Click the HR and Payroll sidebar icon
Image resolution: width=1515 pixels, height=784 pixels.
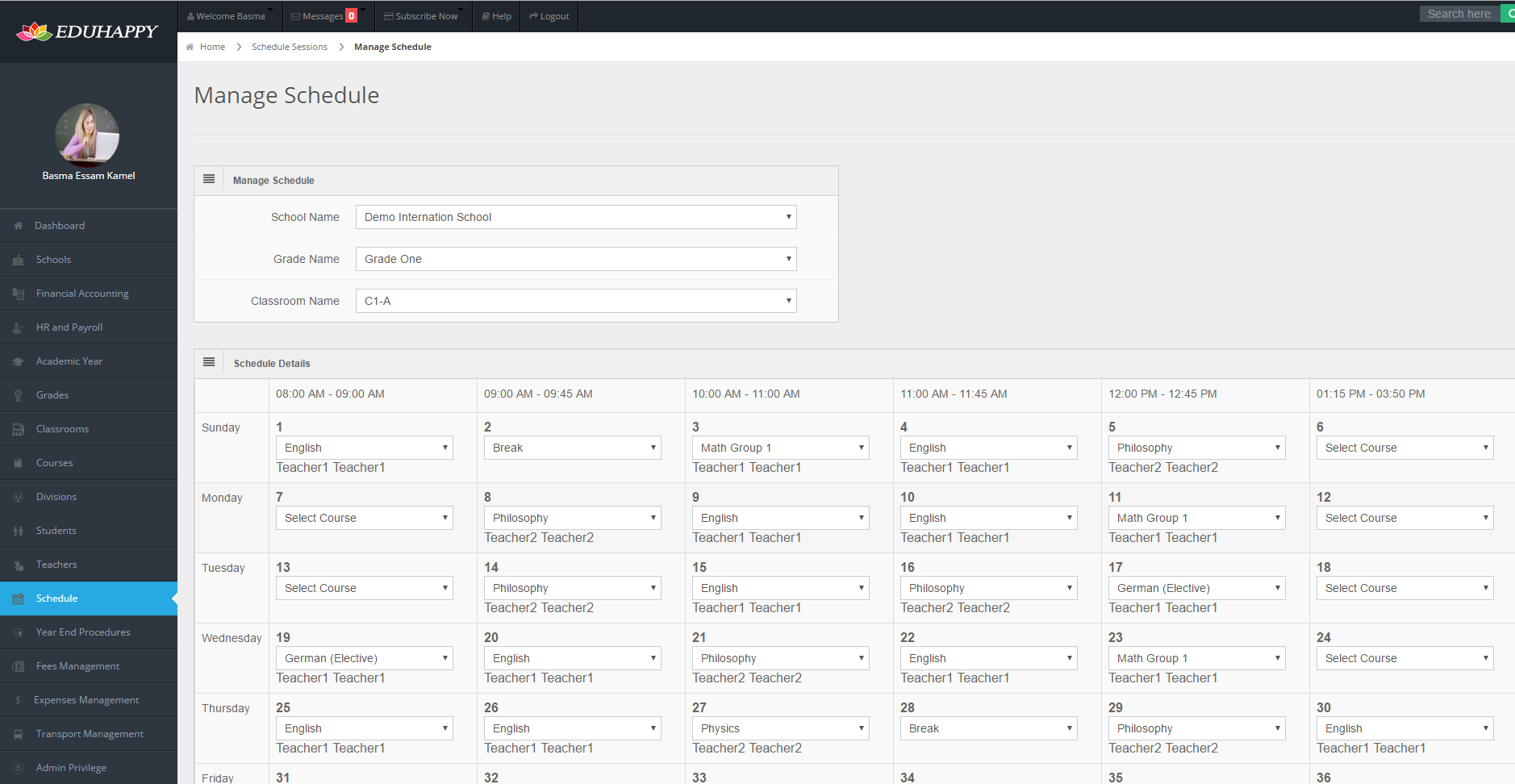pyautogui.click(x=18, y=327)
